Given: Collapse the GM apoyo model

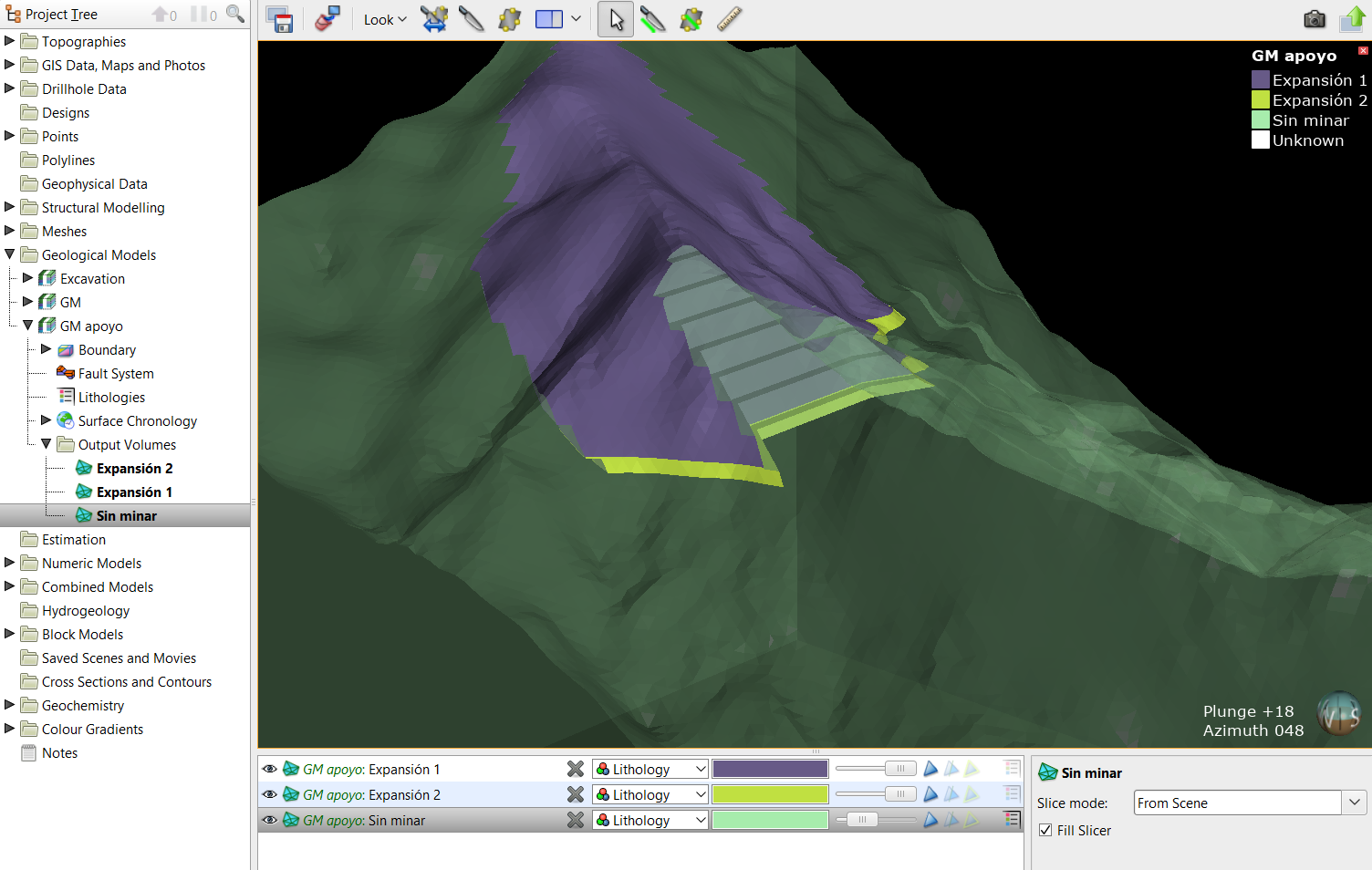Looking at the screenshot, I should click(x=28, y=325).
